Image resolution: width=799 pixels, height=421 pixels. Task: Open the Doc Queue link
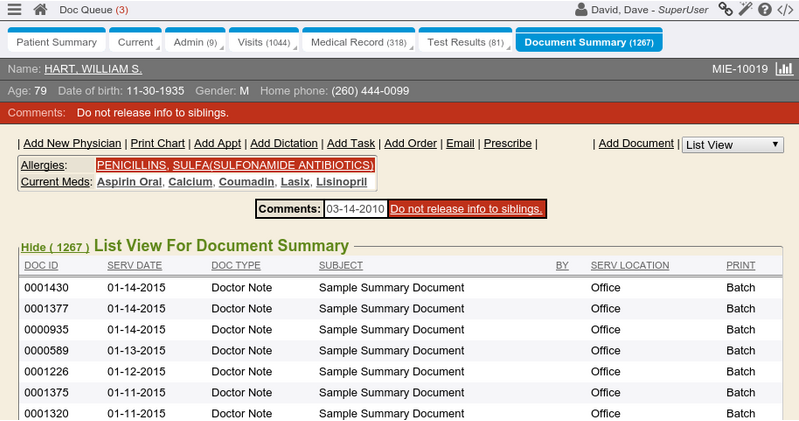coord(93,10)
